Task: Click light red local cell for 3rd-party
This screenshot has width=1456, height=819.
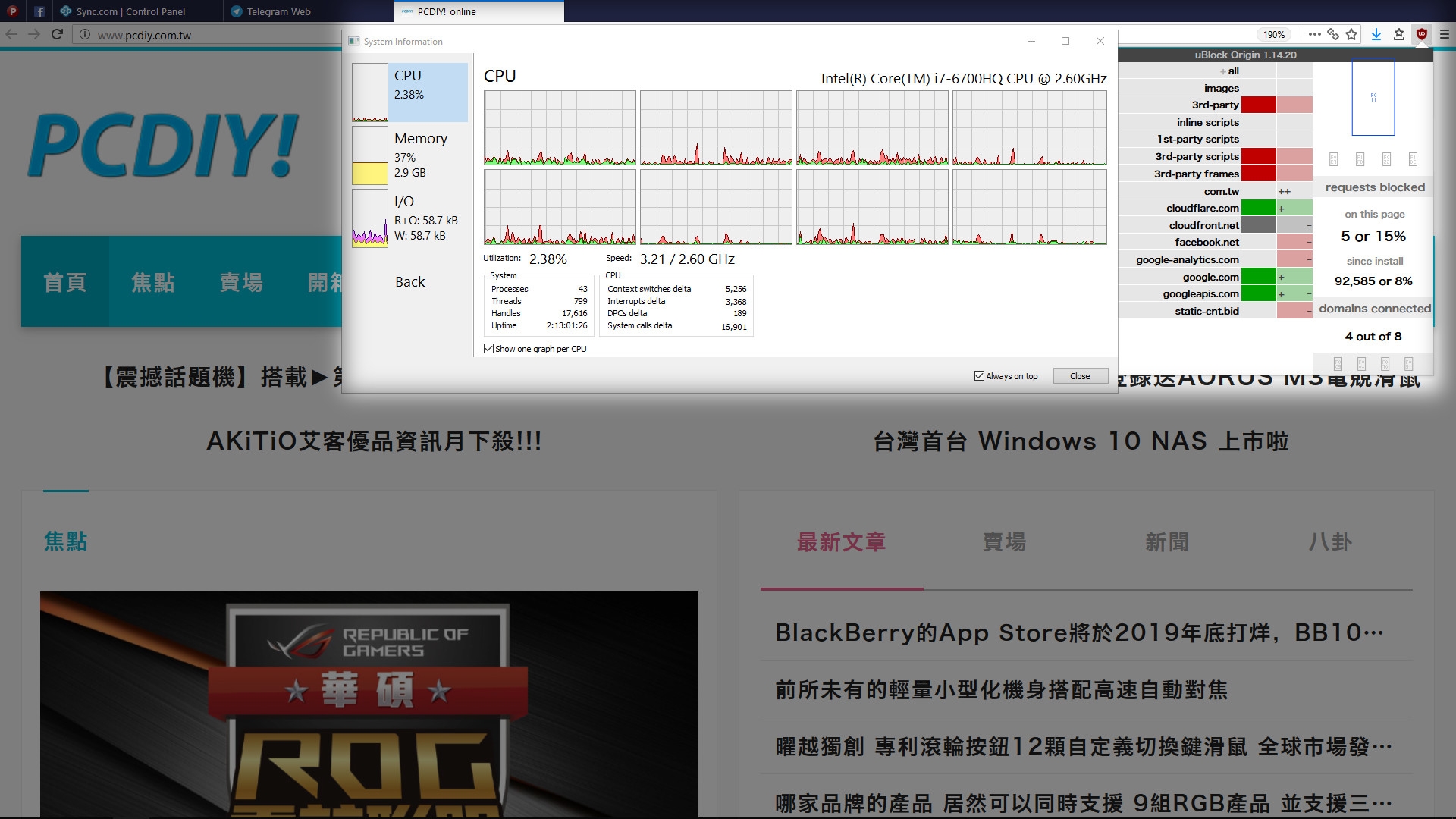Action: pos(1294,105)
